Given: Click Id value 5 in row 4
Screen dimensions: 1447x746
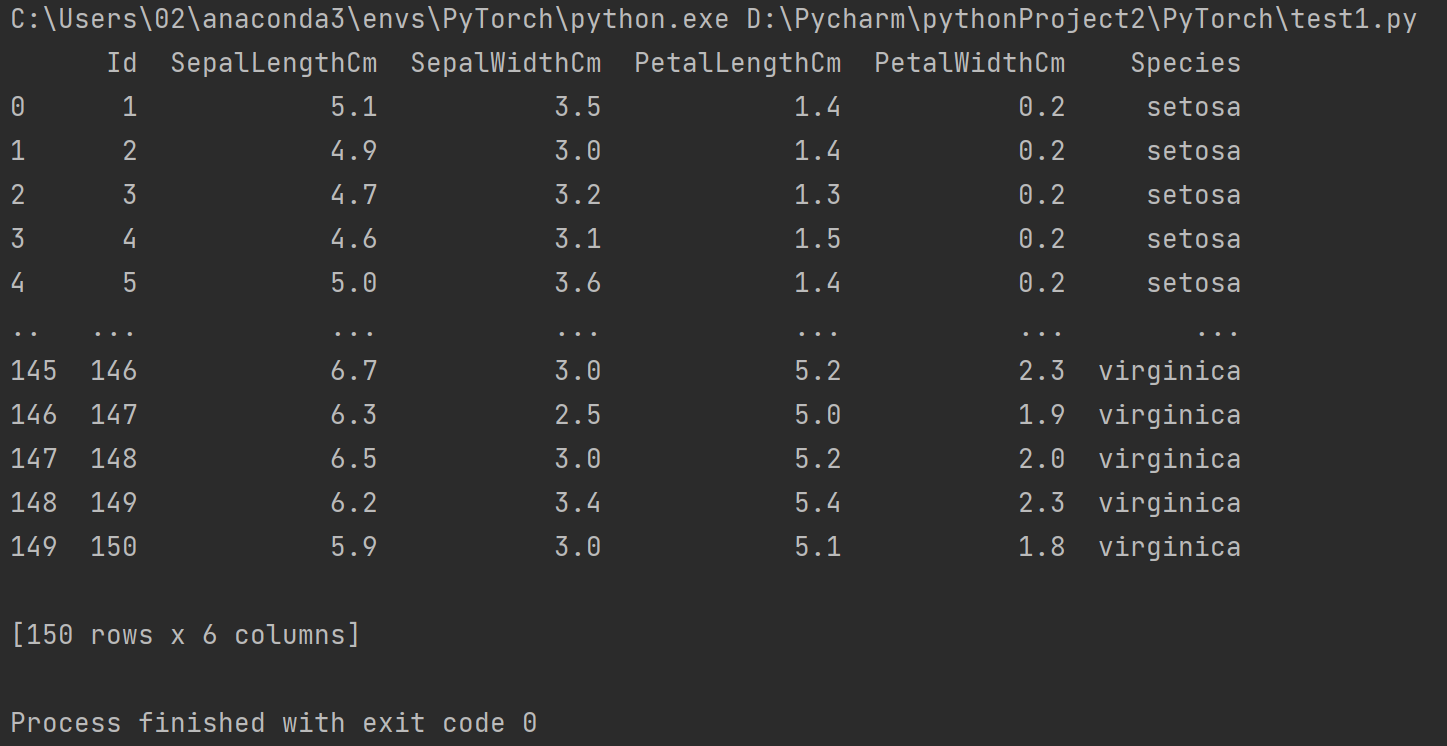Looking at the screenshot, I should click(130, 283).
